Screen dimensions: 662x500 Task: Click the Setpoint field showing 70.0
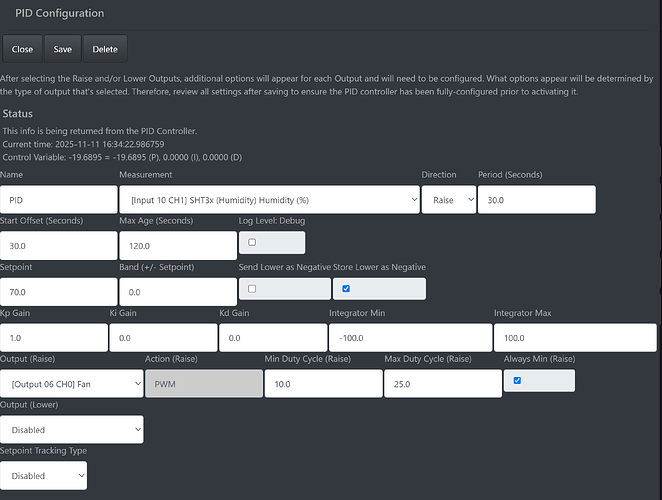(x=58, y=292)
